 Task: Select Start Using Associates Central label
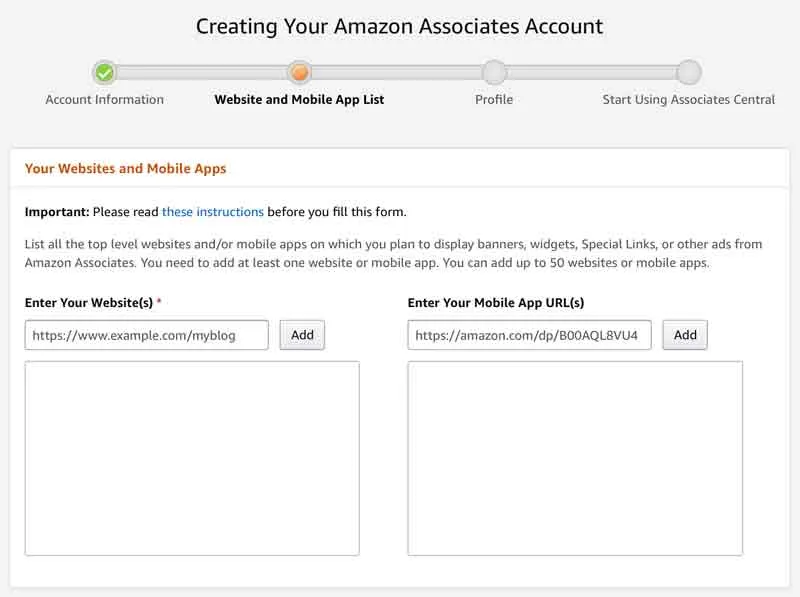688,99
